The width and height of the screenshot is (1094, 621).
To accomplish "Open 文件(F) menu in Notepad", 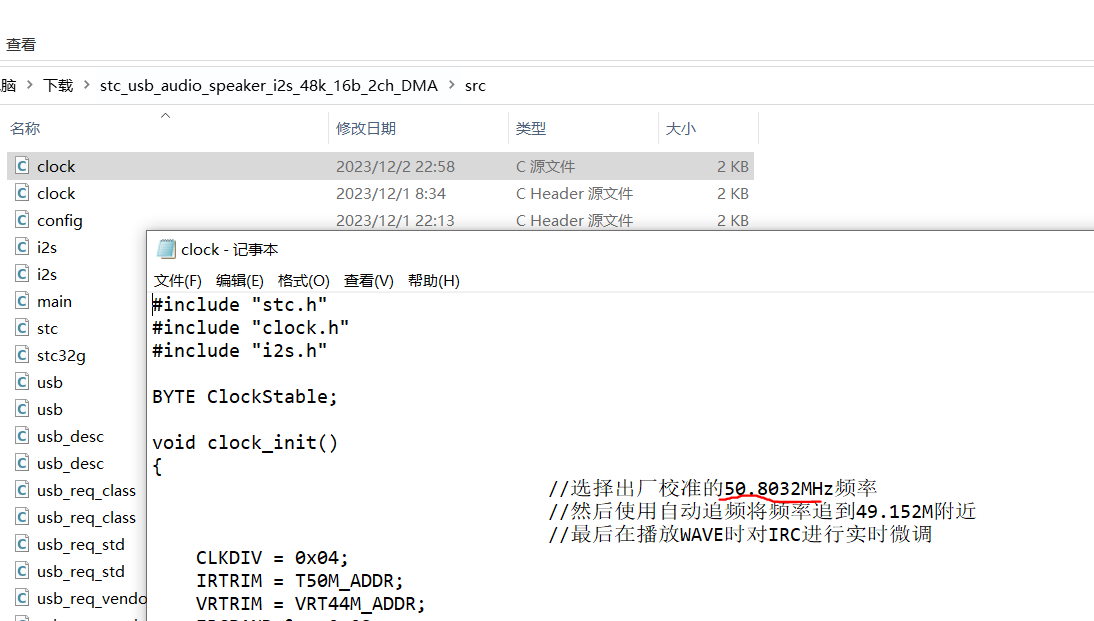I will (178, 280).
